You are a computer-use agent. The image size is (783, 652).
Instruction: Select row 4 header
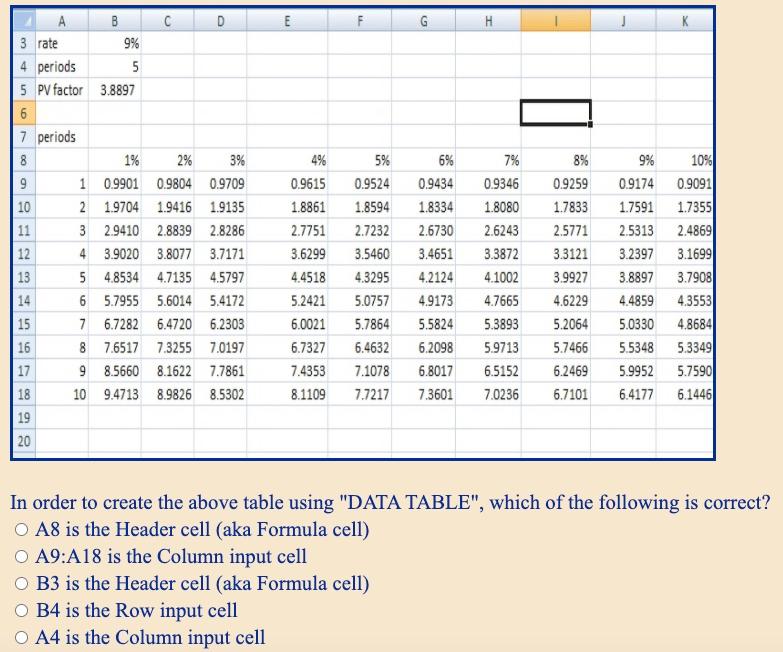click(x=23, y=66)
